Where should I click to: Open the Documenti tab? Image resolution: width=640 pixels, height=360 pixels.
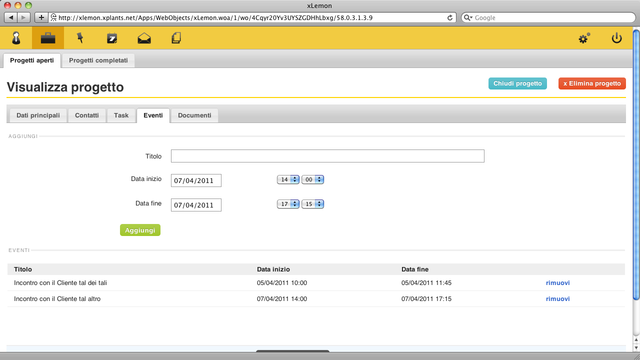click(x=194, y=115)
